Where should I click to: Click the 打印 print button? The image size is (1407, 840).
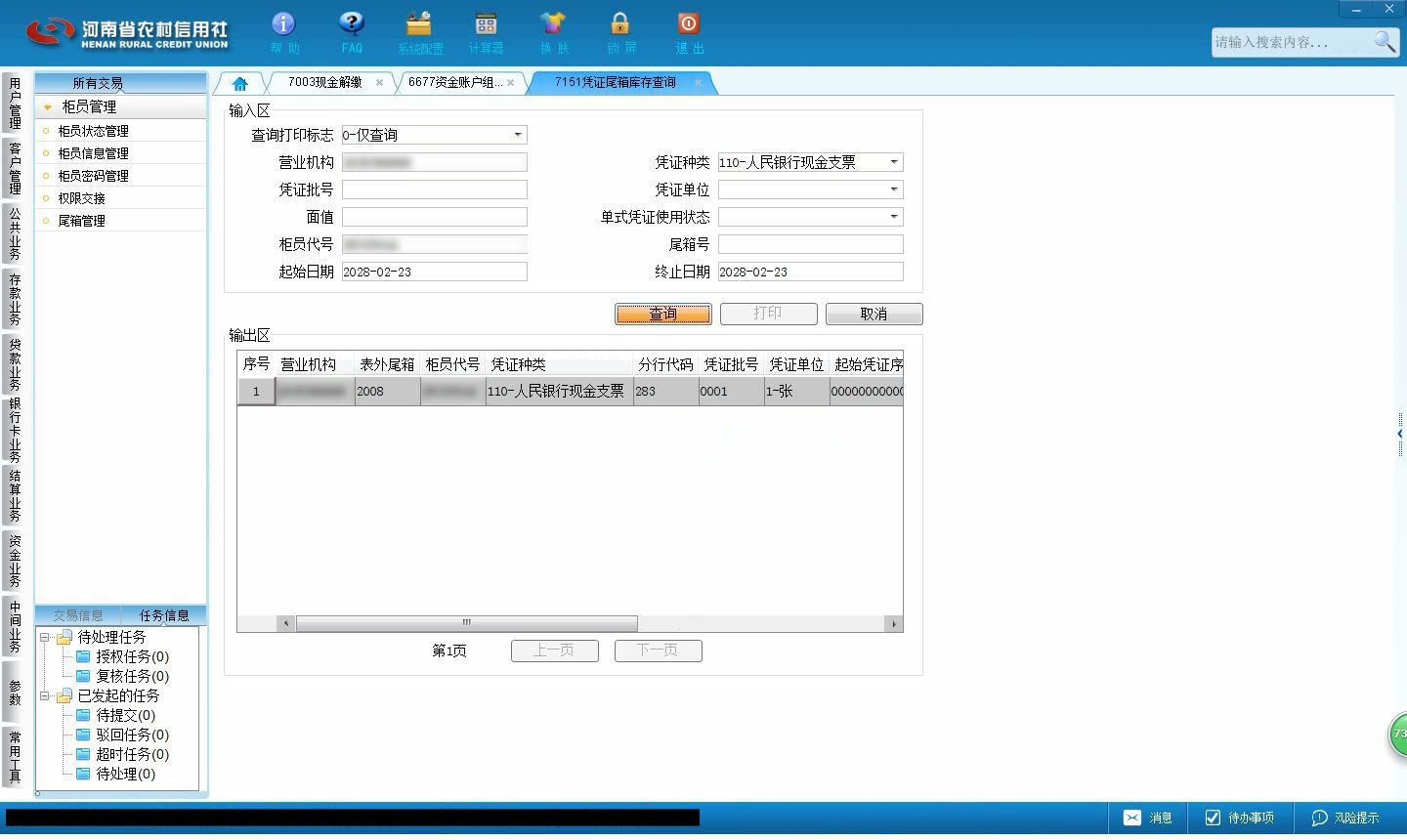click(768, 314)
